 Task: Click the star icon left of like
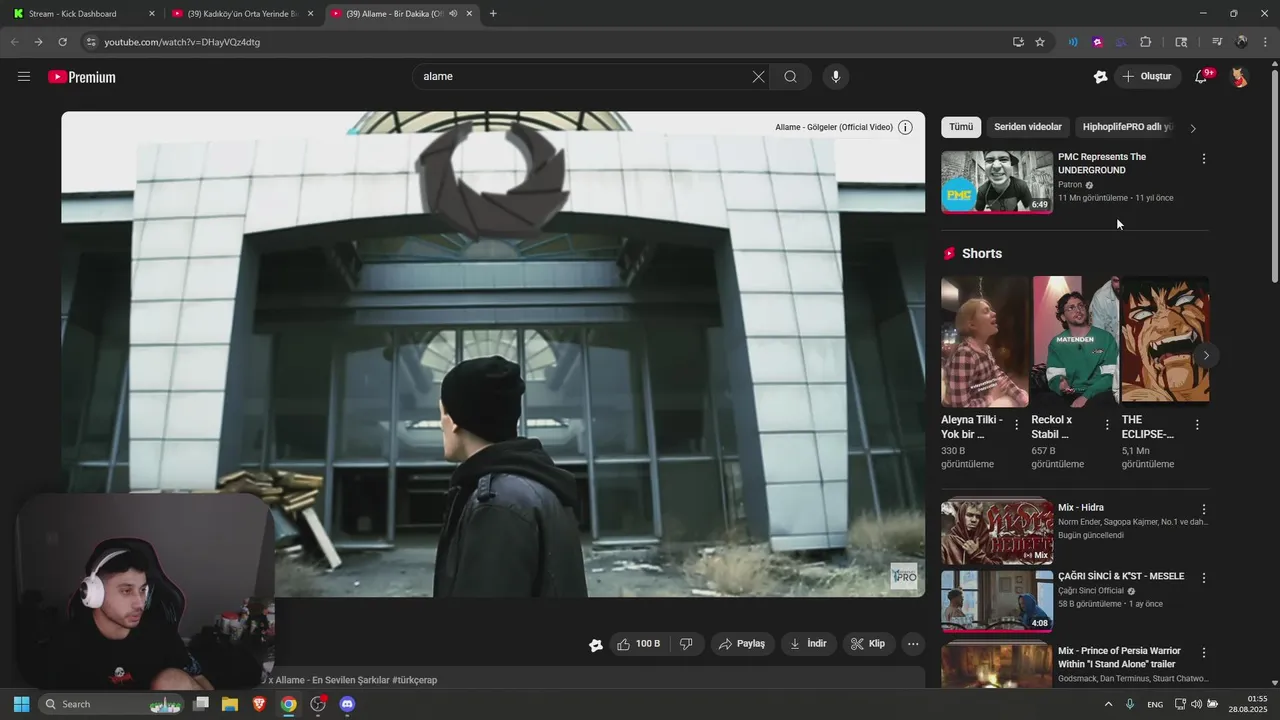coord(596,645)
